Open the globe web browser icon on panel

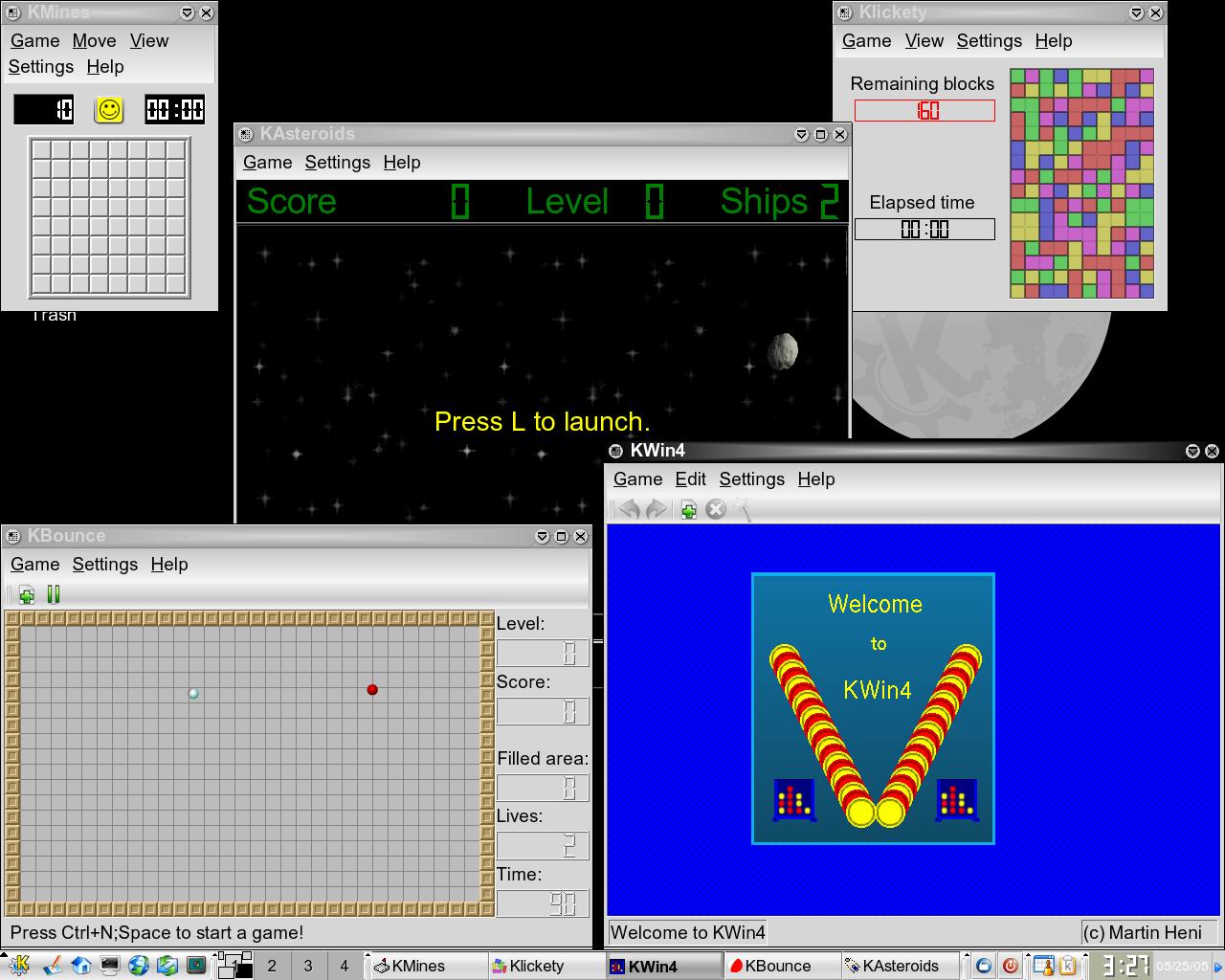pos(139,965)
